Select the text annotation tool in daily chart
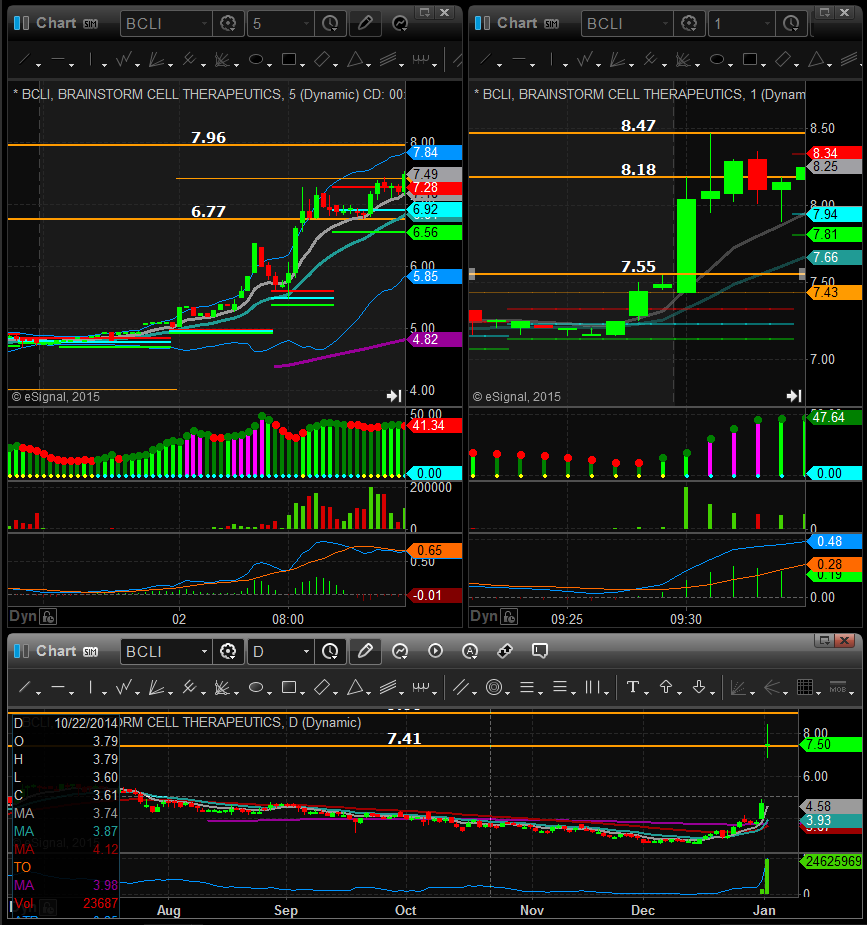867x925 pixels. (633, 687)
